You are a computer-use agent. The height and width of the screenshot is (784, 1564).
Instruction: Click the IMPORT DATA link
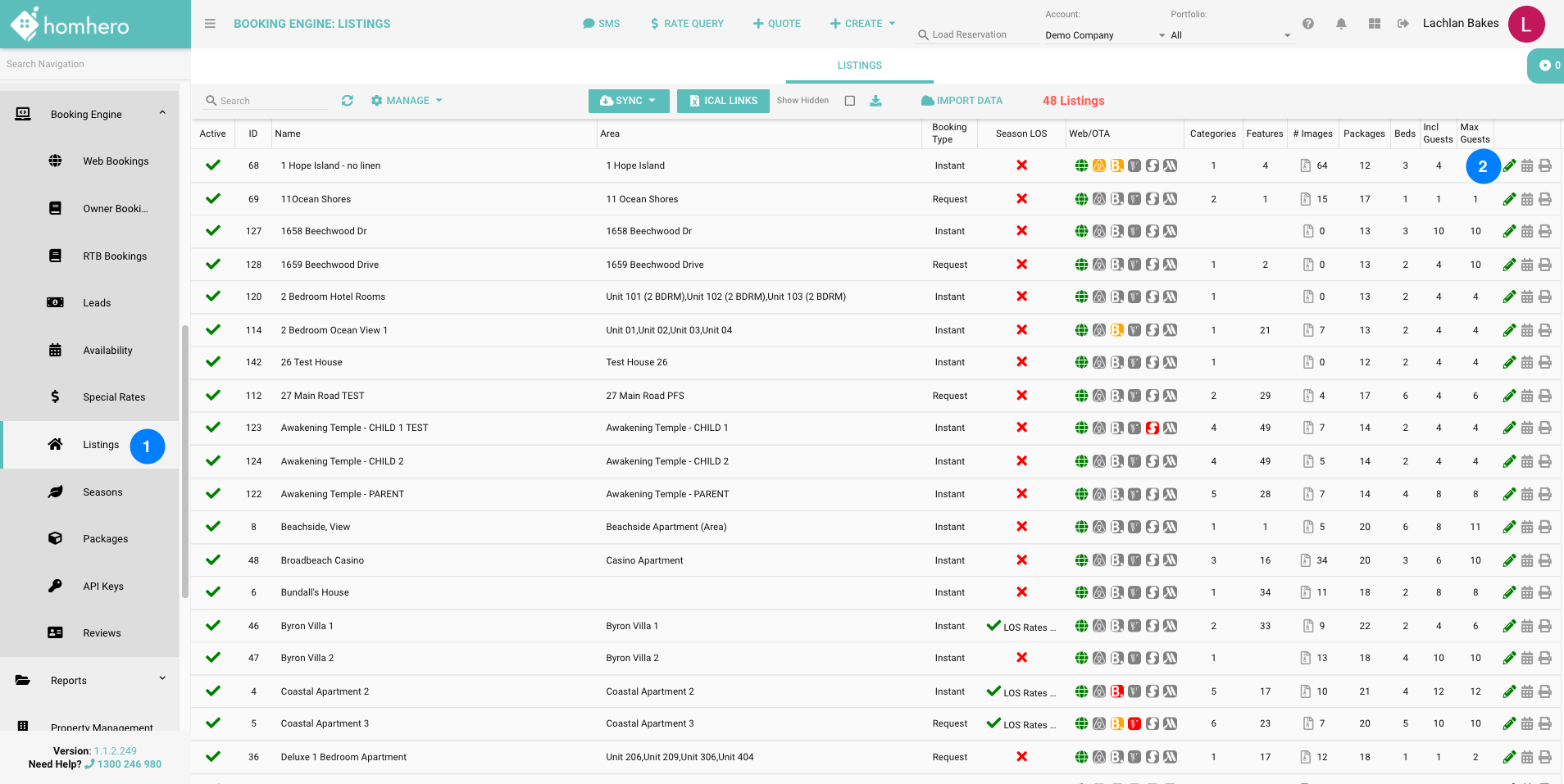click(x=962, y=101)
